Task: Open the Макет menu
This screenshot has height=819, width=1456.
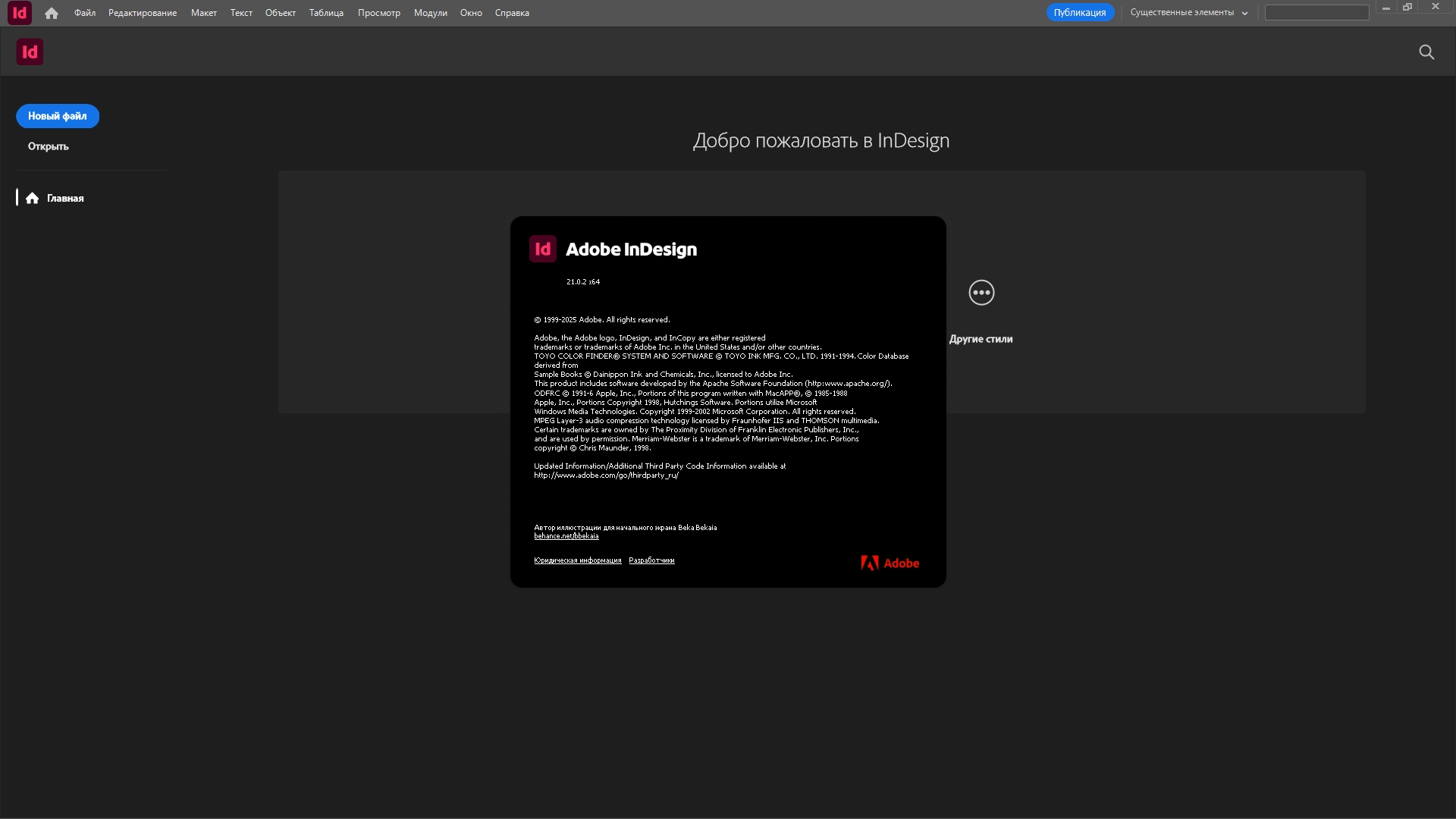Action: (203, 13)
